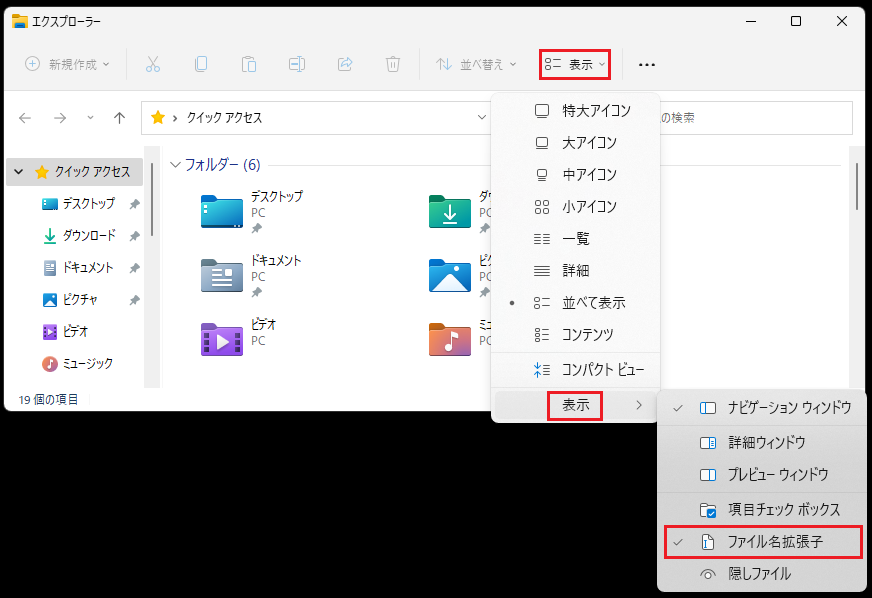872x598 pixels.
Task: Enable 隠しファイル visibility option
Action: [x=759, y=574]
